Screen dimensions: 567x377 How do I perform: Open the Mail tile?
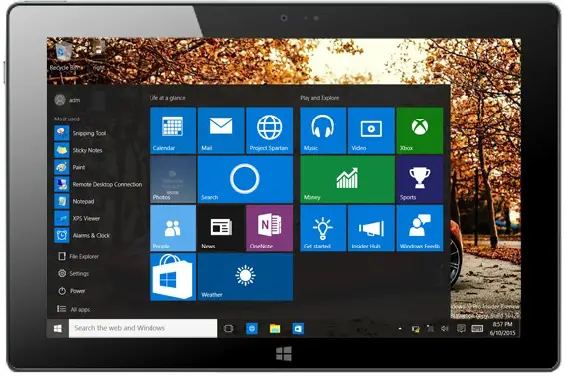[x=221, y=130]
